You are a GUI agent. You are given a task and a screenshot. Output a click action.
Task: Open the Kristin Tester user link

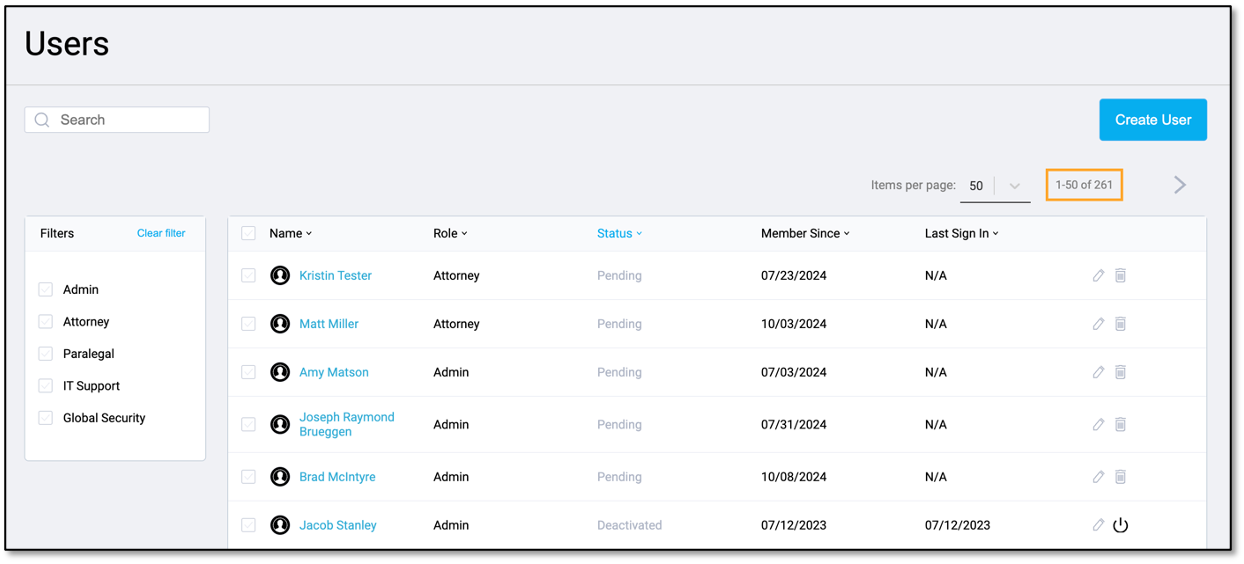point(335,275)
